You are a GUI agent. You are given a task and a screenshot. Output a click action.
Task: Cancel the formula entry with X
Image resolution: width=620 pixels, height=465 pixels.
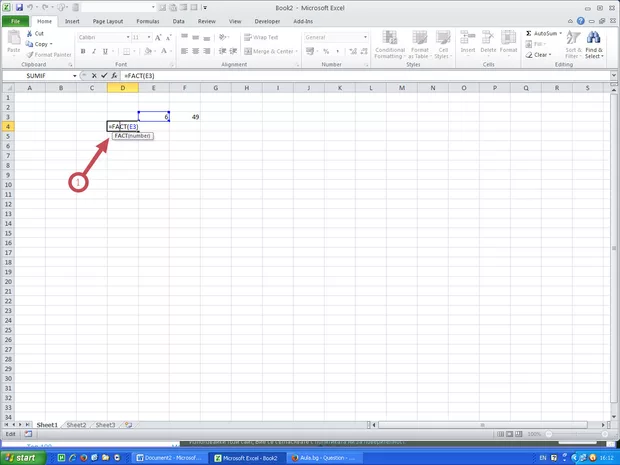coord(94,76)
